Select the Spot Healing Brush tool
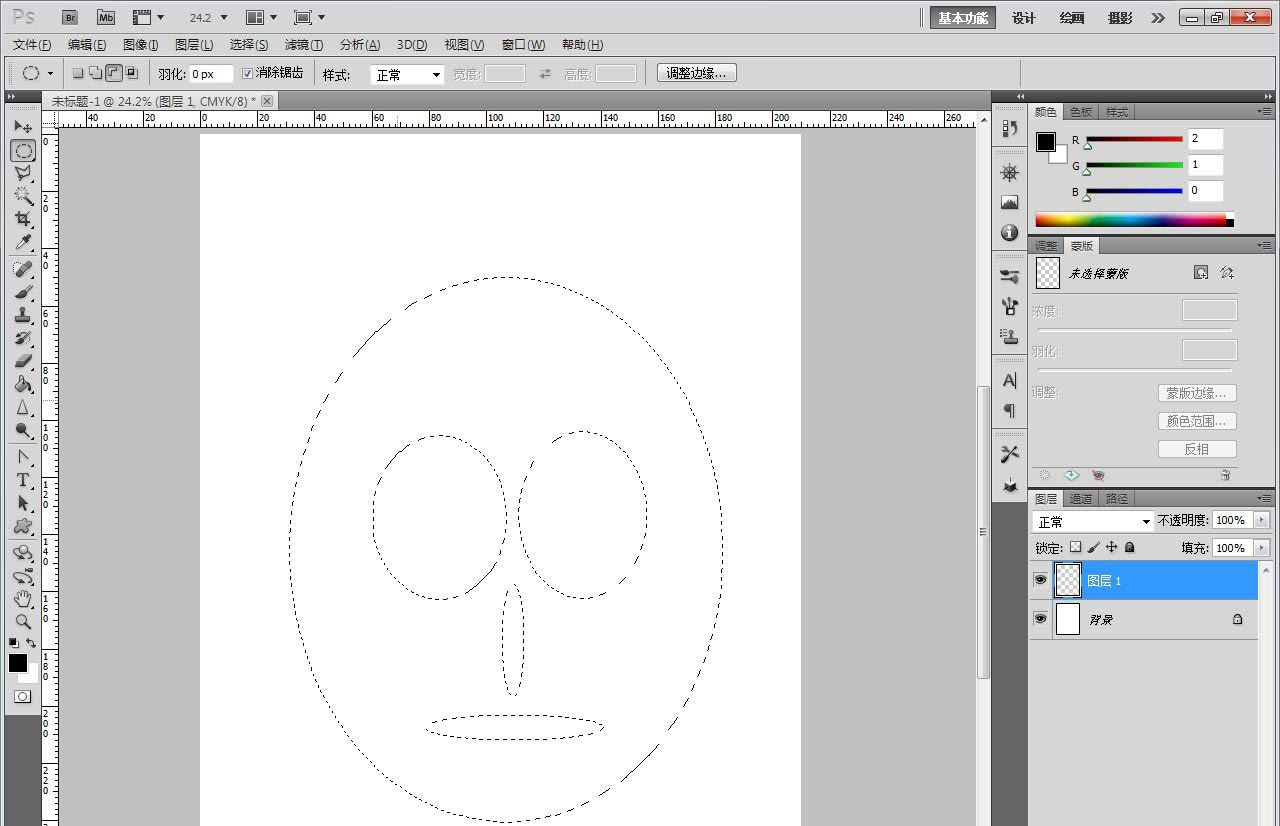 (22, 269)
